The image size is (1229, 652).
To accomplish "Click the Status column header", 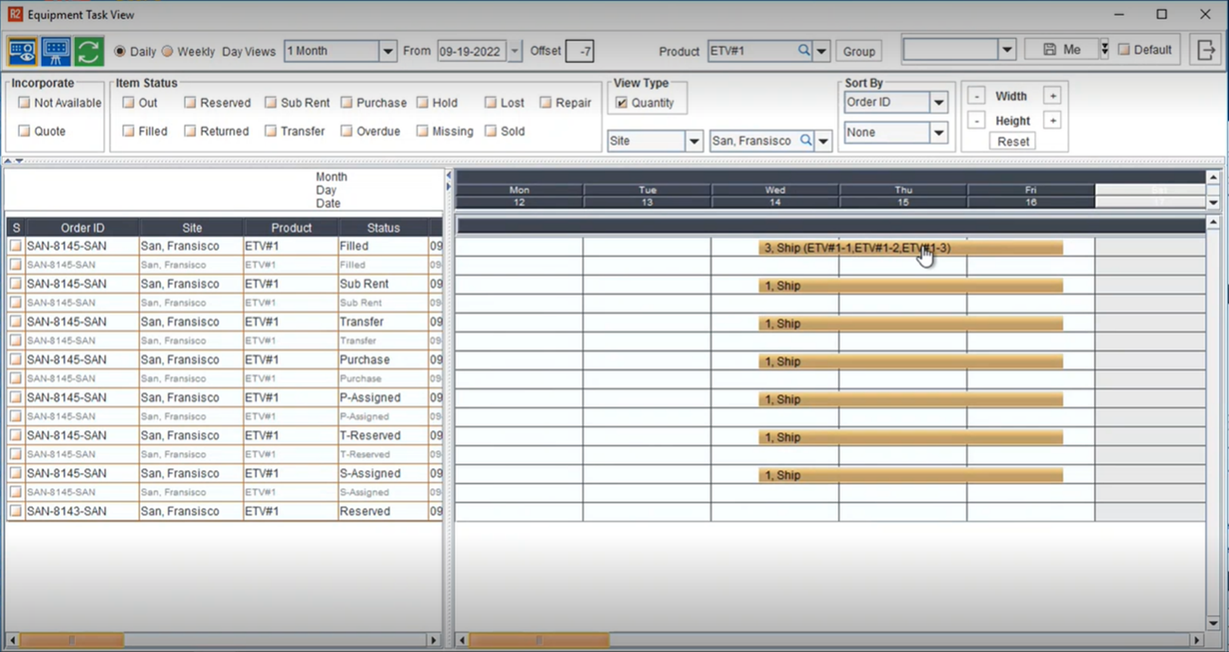I will pos(383,228).
